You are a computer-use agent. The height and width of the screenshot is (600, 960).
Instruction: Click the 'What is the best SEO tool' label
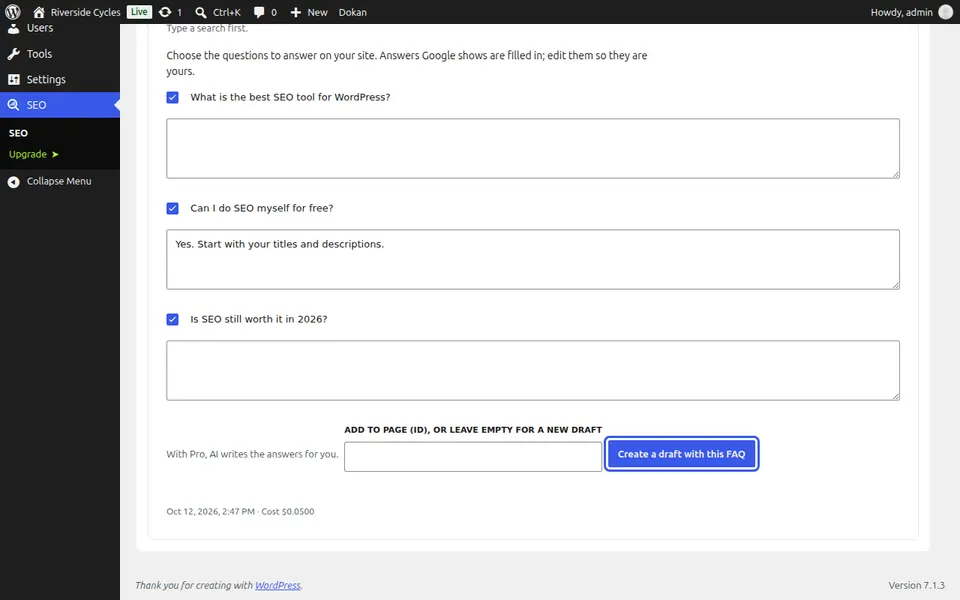pos(290,97)
